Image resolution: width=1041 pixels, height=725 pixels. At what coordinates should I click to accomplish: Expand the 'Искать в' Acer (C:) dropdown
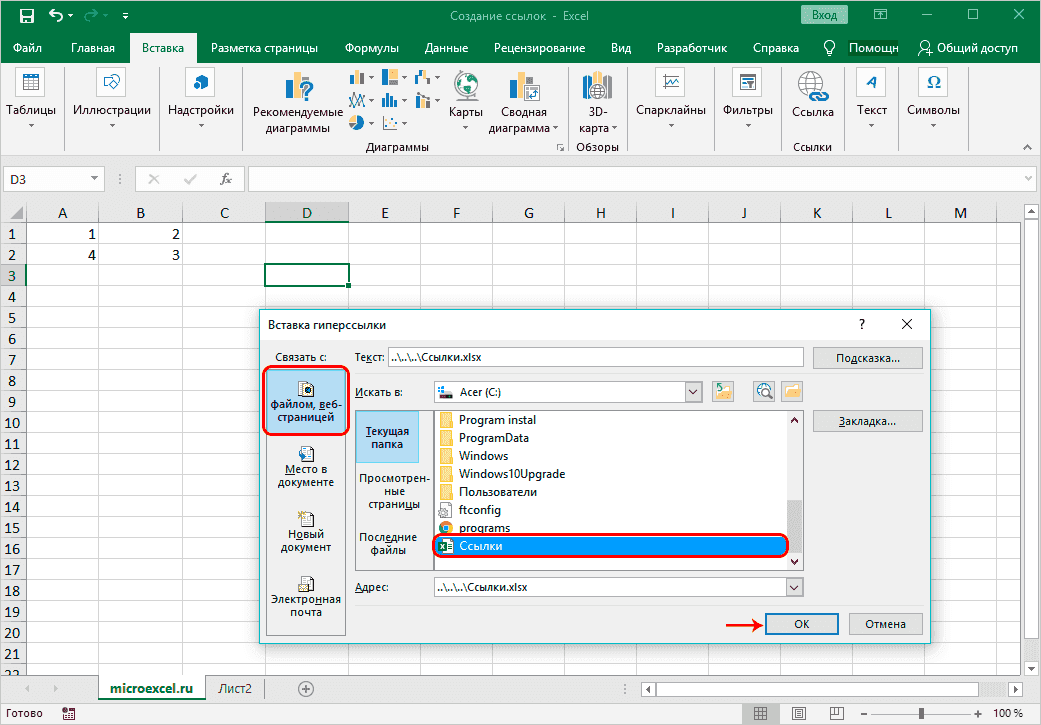tap(693, 392)
